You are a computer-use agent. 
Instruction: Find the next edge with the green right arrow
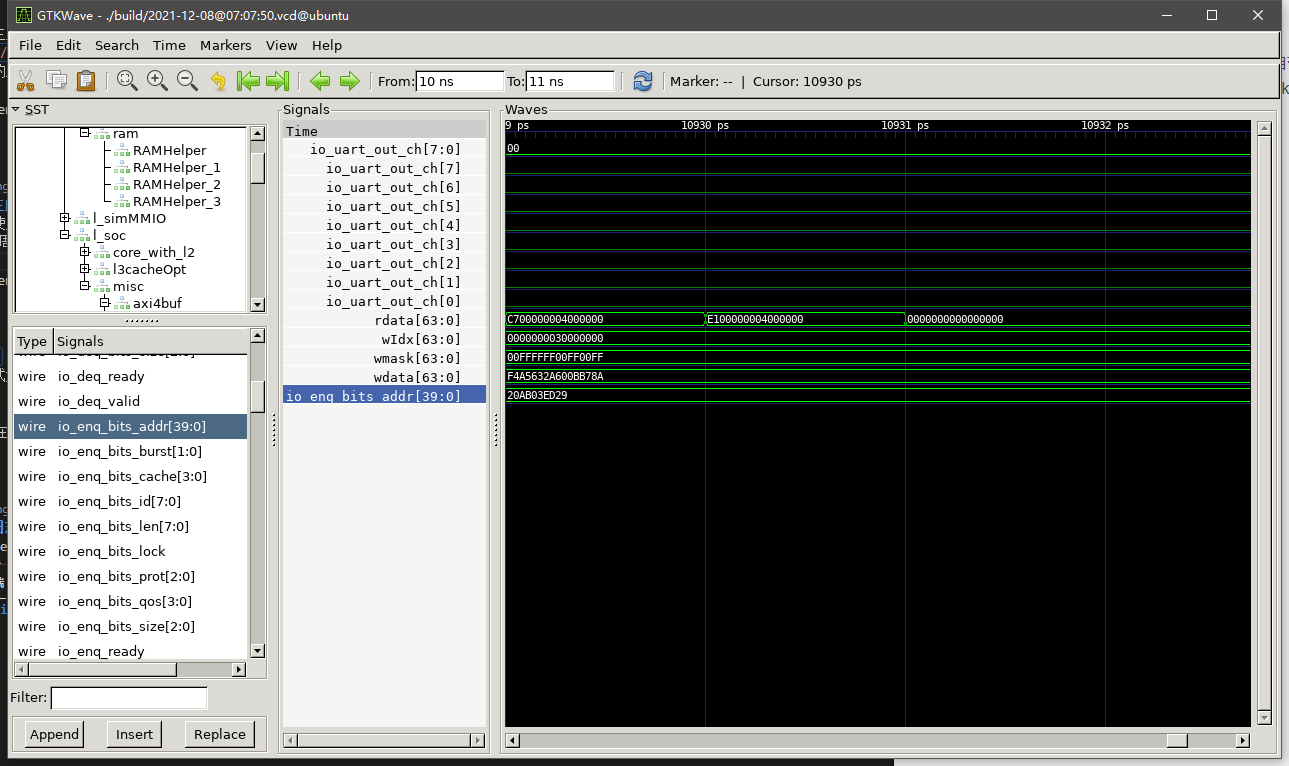349,81
